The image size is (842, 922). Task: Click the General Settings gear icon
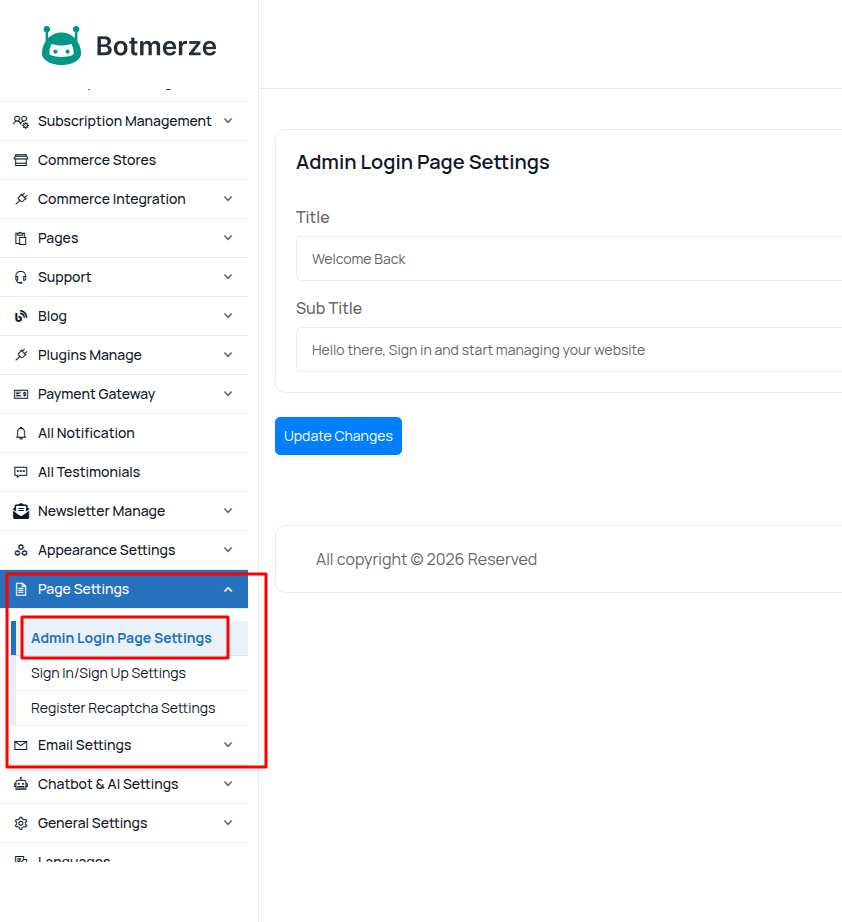click(x=21, y=823)
